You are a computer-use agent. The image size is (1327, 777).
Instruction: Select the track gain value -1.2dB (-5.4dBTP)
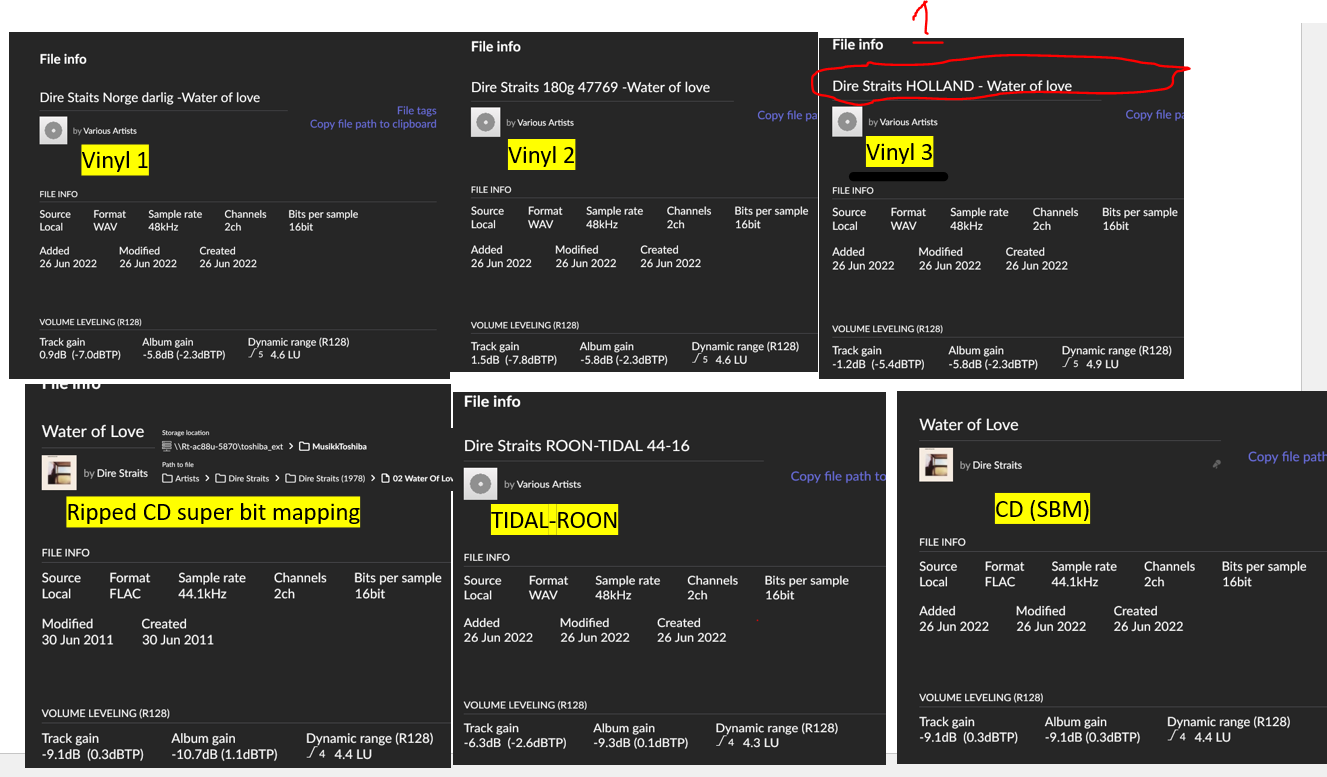pos(877,364)
